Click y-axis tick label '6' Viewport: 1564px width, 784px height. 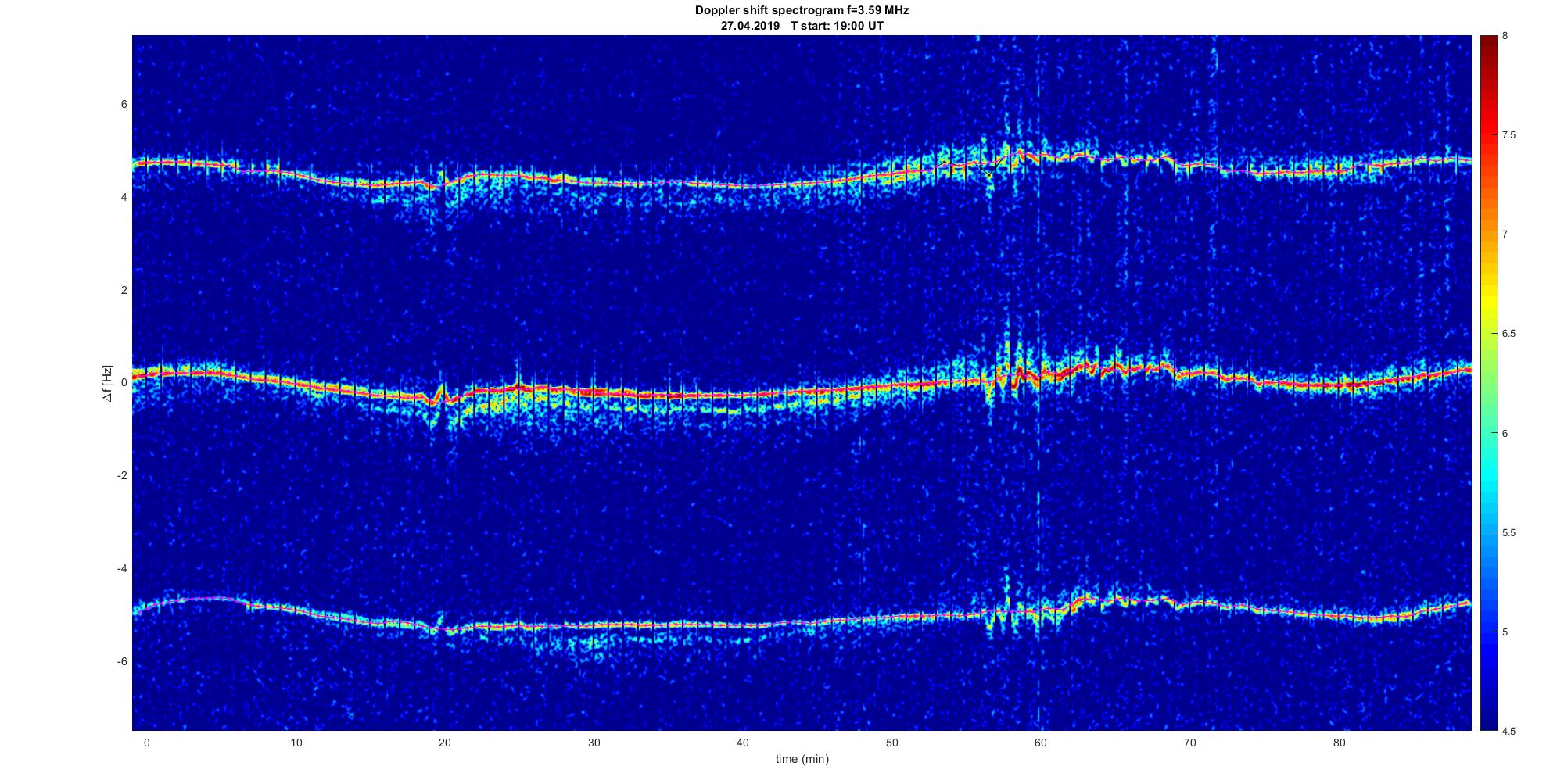(124, 105)
